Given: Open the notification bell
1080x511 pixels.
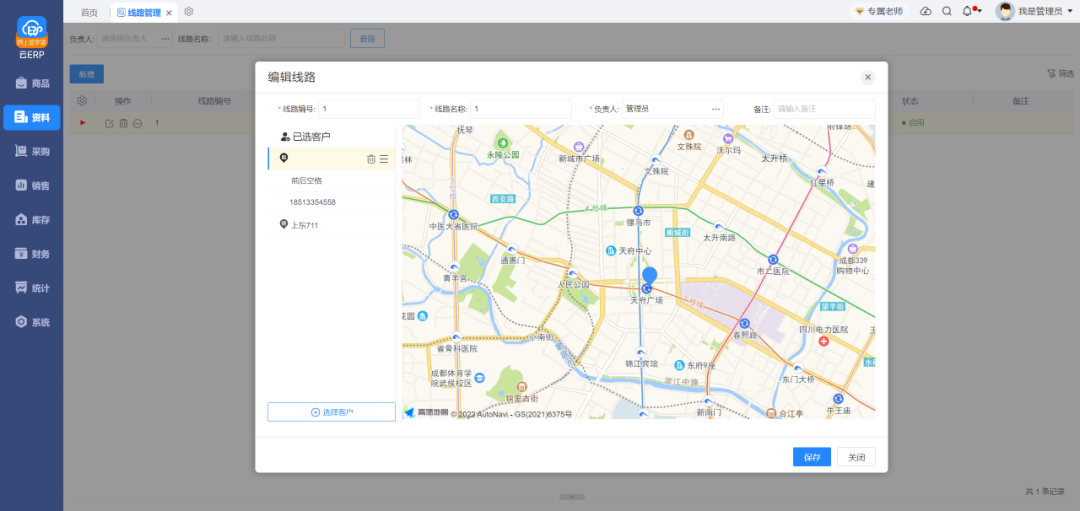Looking at the screenshot, I should tap(968, 12).
